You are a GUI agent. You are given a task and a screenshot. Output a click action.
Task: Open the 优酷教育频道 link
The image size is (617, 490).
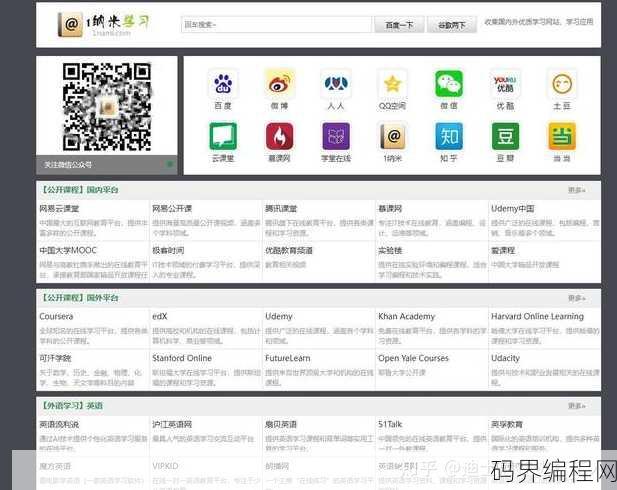pyautogui.click(x=289, y=250)
